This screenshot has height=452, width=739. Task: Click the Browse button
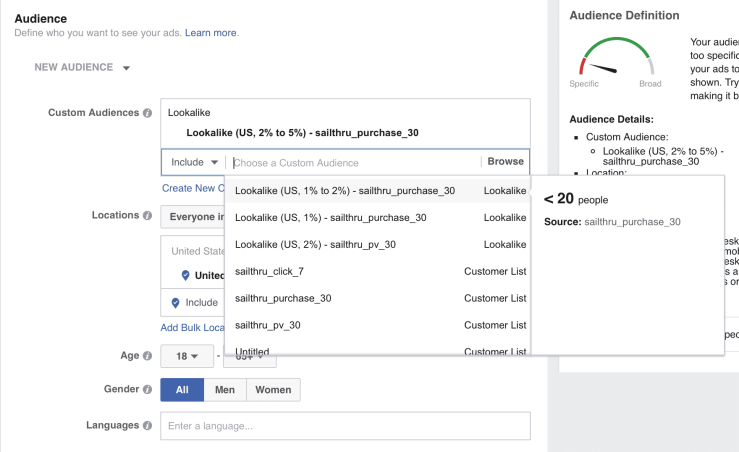tap(505, 162)
